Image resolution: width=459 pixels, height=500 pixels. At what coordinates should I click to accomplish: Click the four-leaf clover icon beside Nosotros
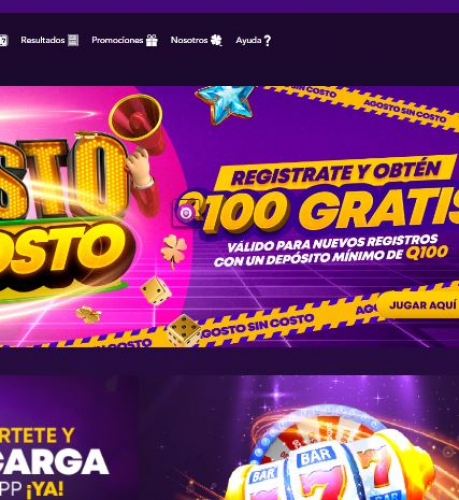(x=216, y=40)
